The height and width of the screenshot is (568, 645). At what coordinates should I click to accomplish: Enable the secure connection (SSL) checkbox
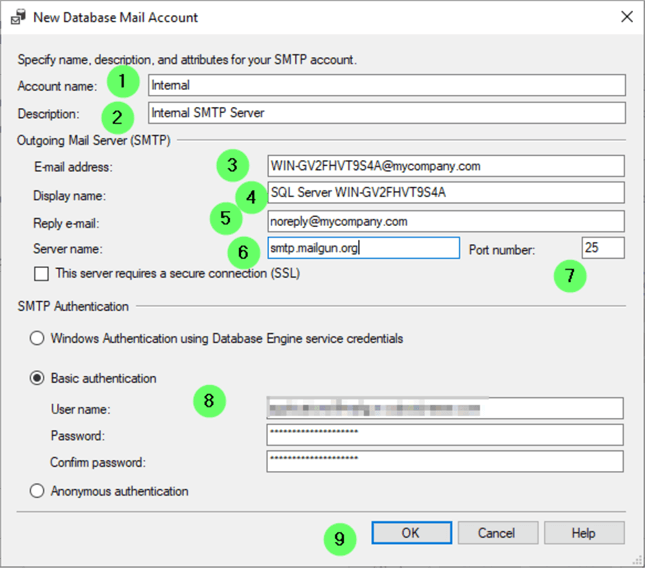[41, 273]
